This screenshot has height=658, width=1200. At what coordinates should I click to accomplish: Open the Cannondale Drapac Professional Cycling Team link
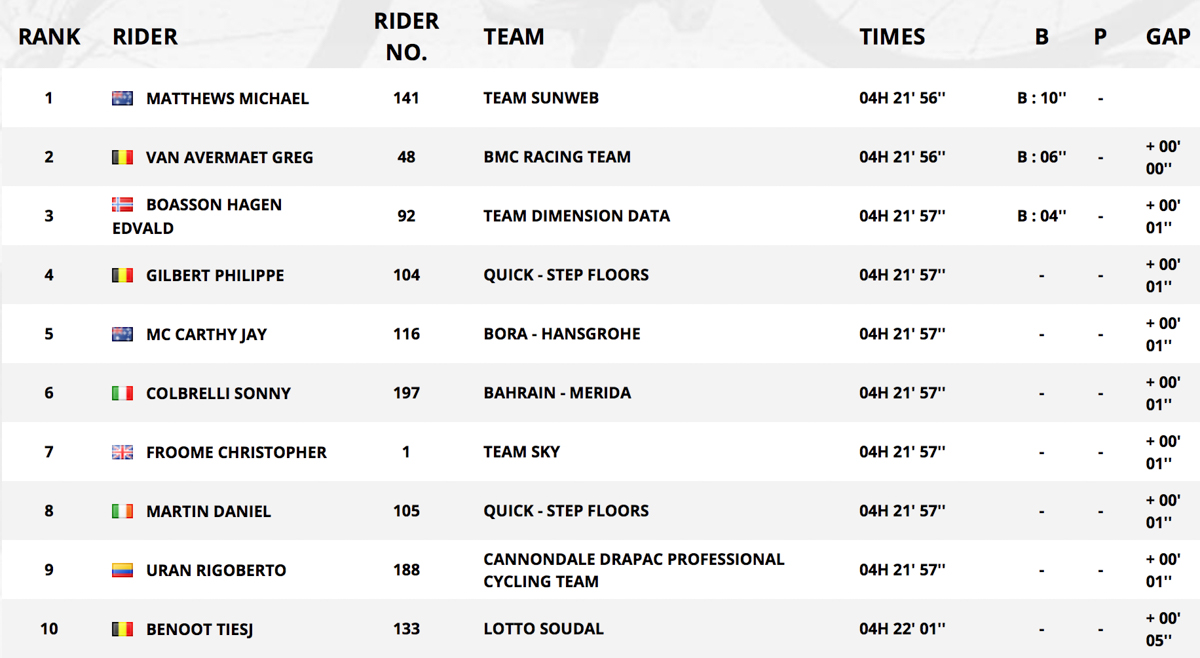[x=634, y=570]
